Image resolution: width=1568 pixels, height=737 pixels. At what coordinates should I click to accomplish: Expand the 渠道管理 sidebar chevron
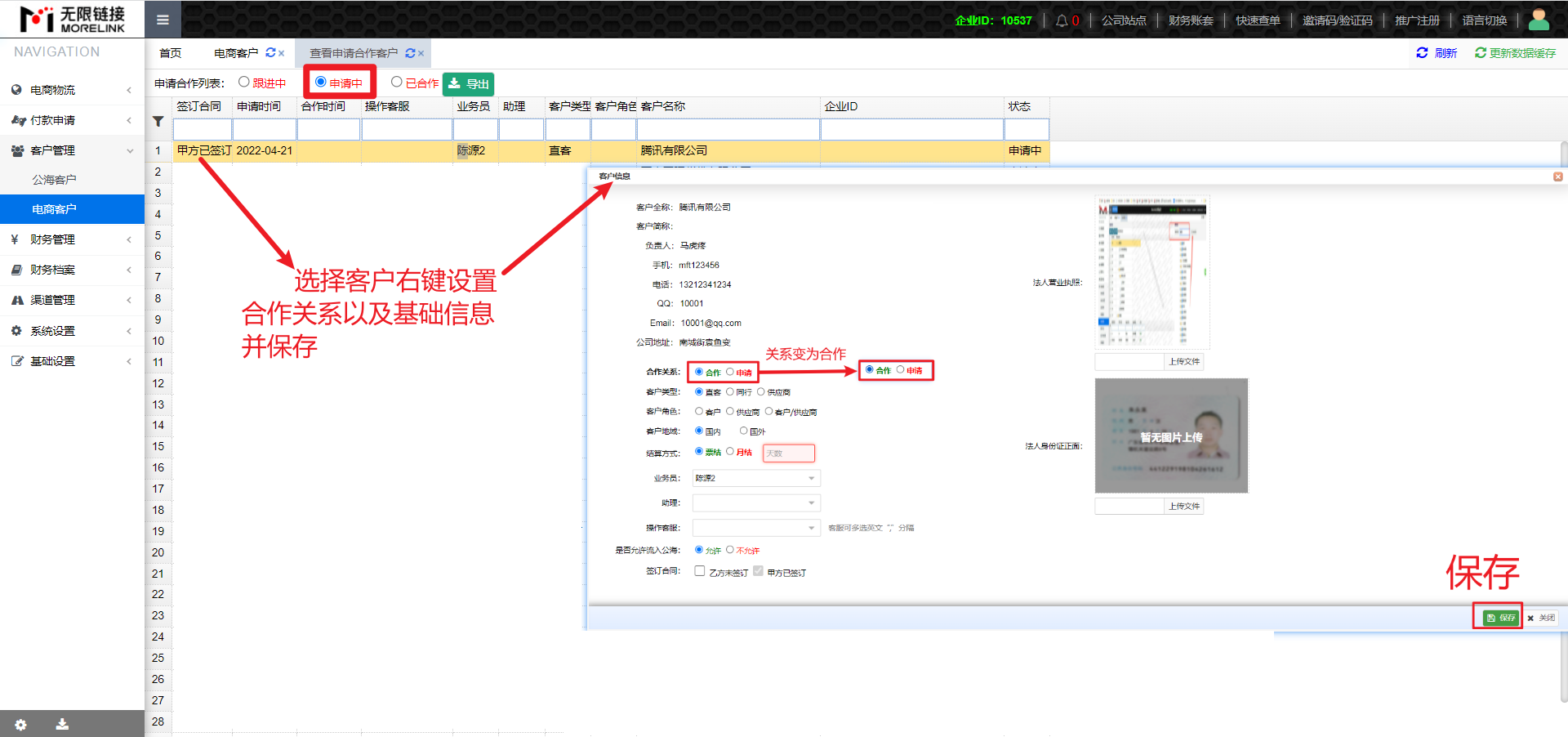[129, 300]
